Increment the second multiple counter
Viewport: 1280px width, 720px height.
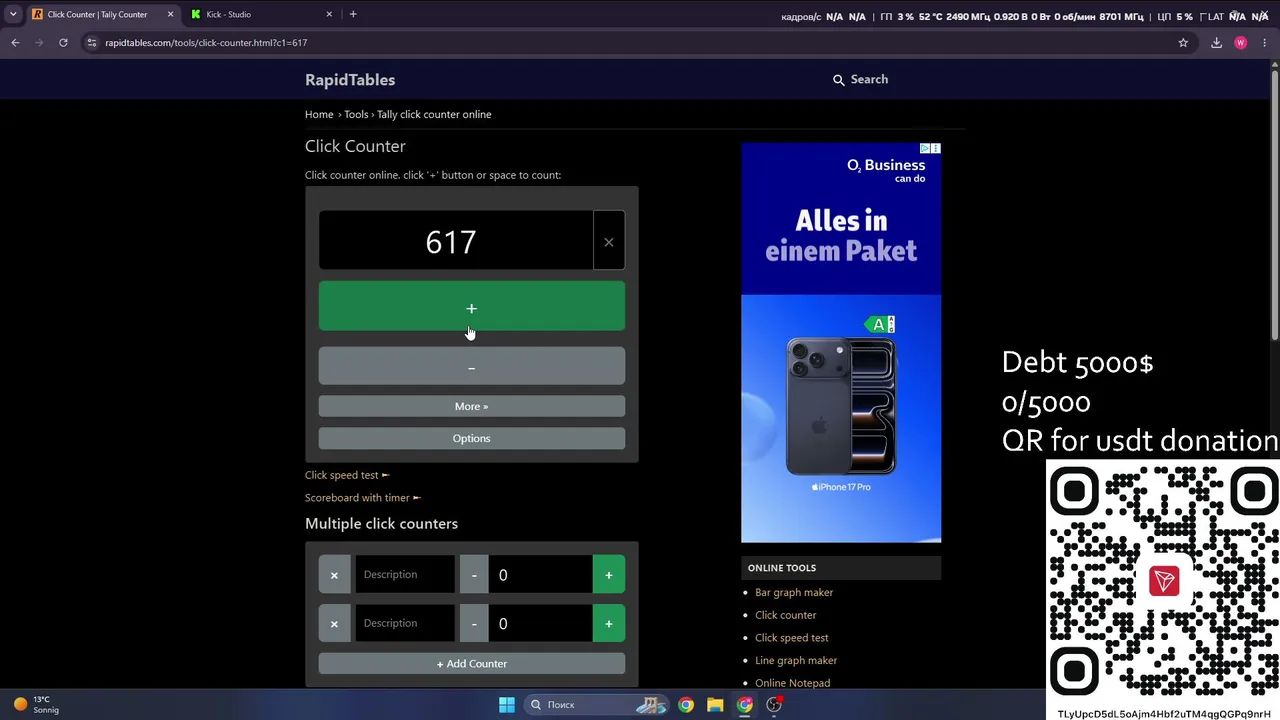pos(608,624)
